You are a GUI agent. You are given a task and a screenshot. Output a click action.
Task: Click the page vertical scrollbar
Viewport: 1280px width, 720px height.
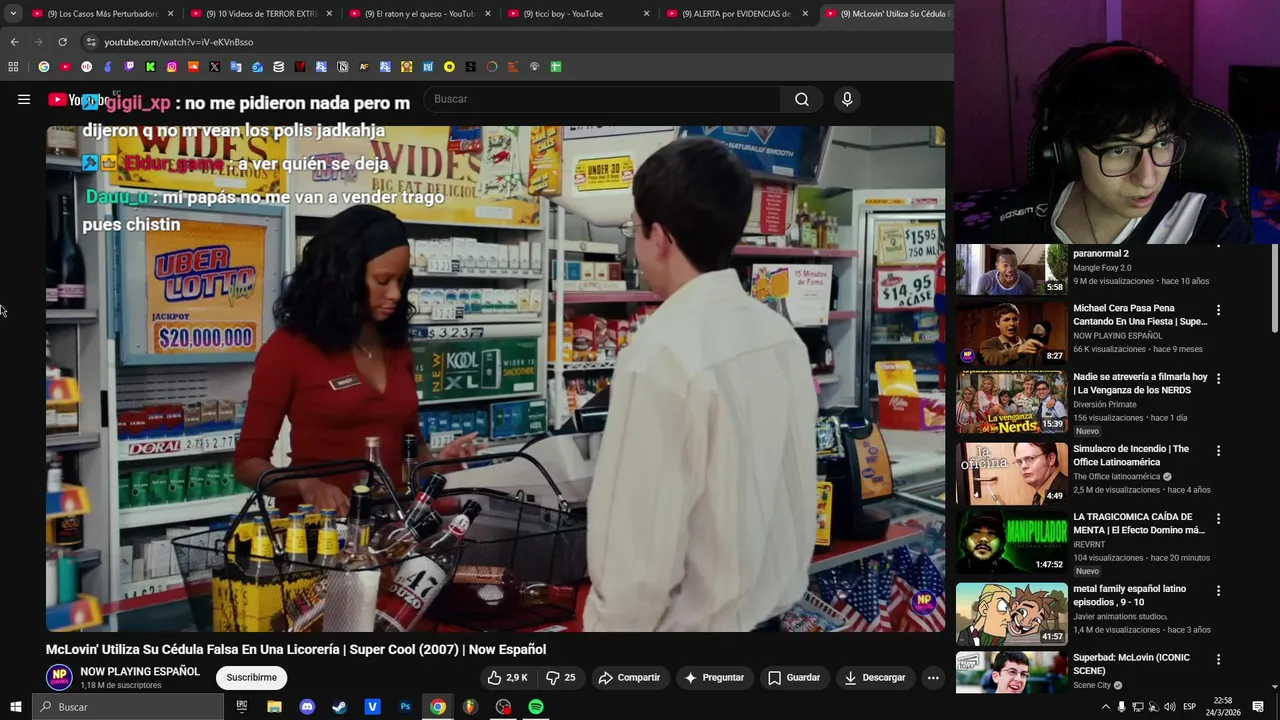1274,290
